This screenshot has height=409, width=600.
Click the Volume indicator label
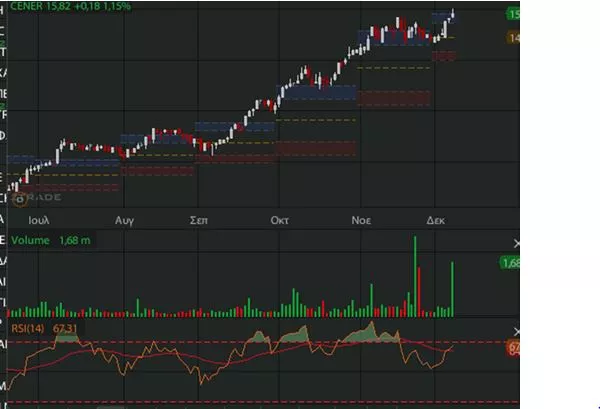coord(29,240)
